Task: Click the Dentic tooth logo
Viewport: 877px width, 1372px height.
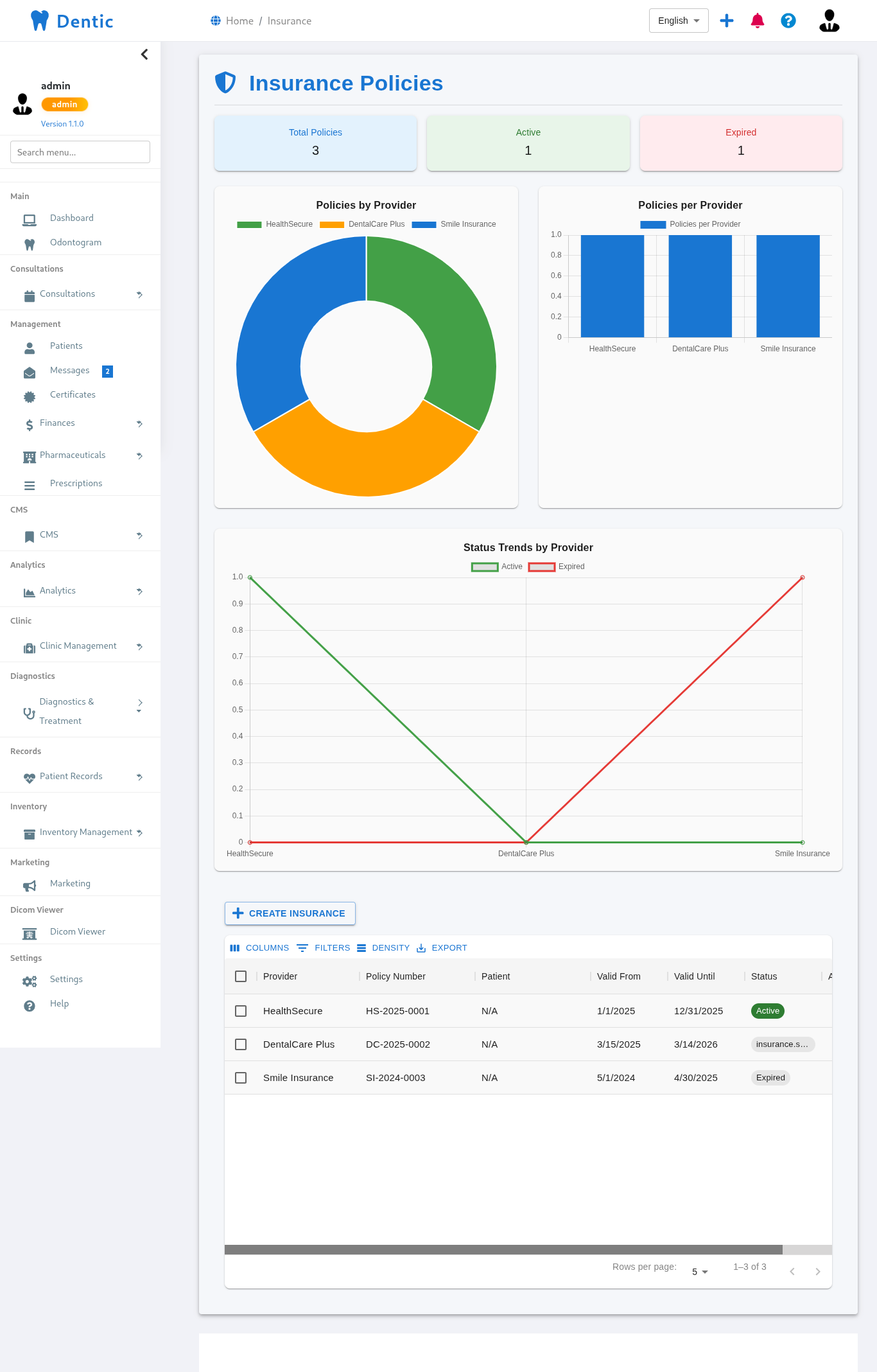Action: [x=40, y=21]
